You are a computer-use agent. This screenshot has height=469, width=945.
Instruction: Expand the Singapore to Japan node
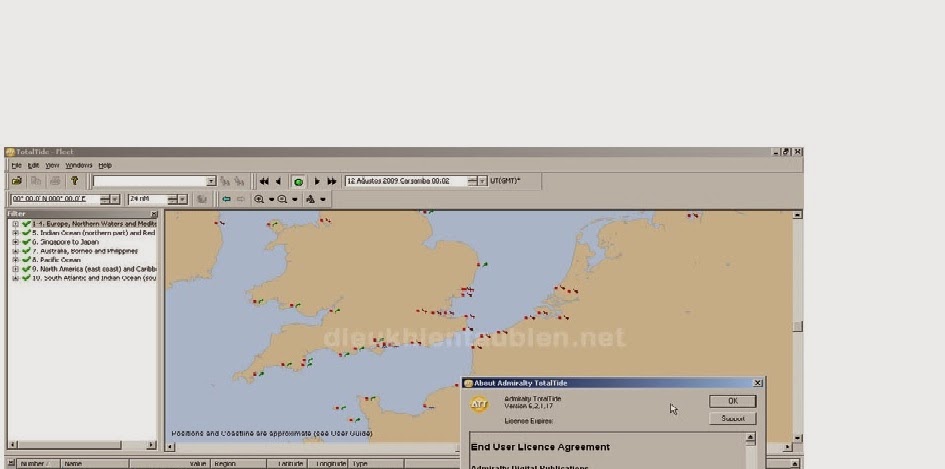coord(15,242)
